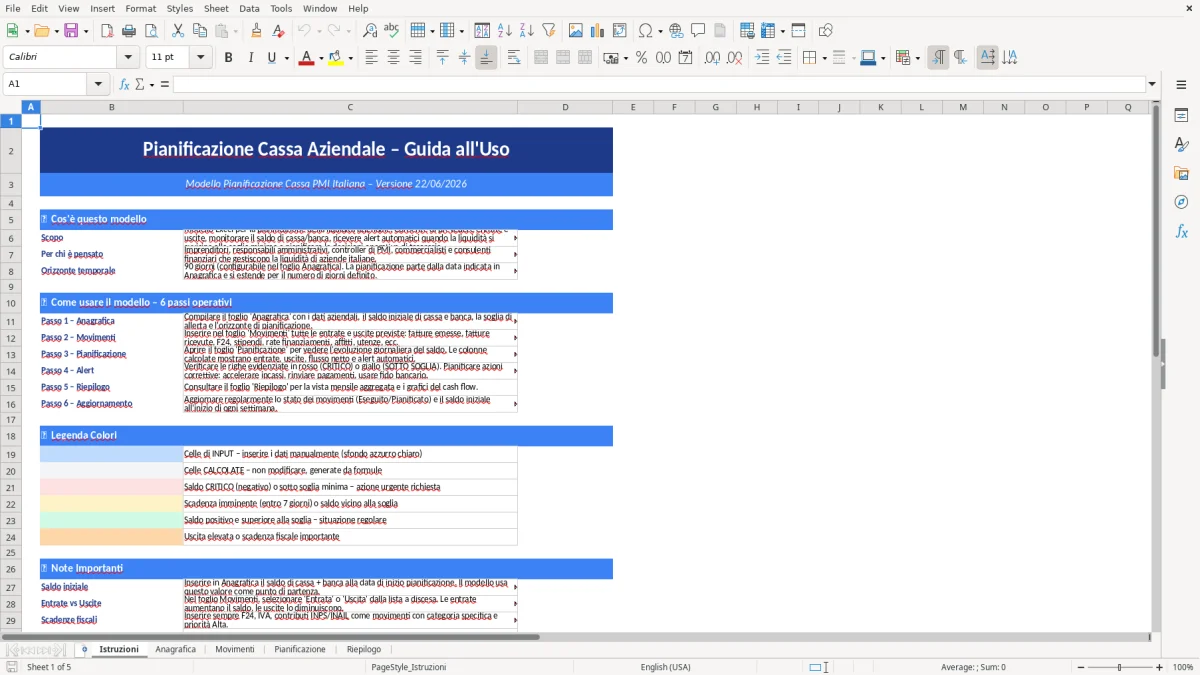Open the font size 11 pt dropdown

pyautogui.click(x=201, y=58)
